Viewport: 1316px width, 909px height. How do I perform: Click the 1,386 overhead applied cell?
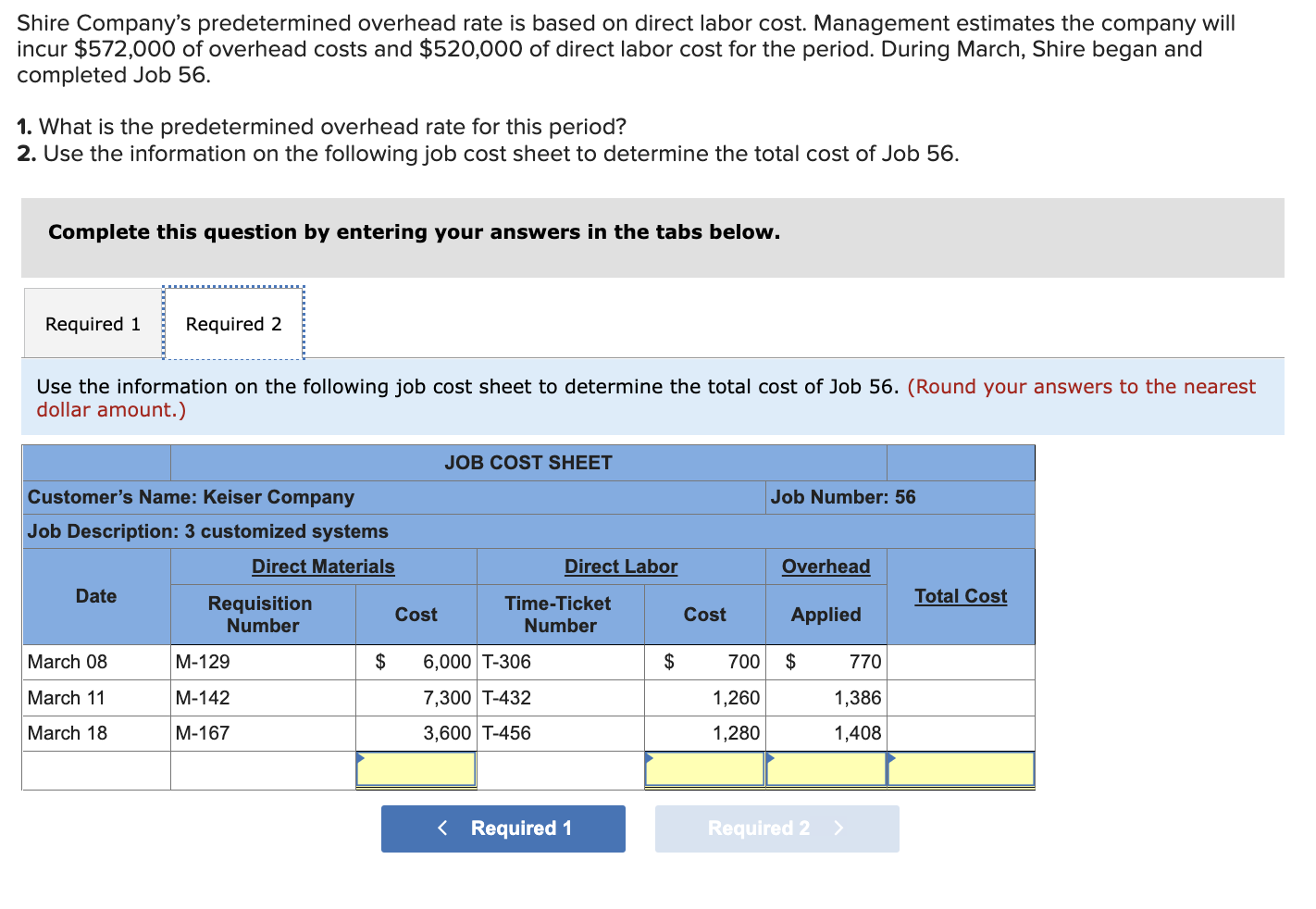[826, 698]
